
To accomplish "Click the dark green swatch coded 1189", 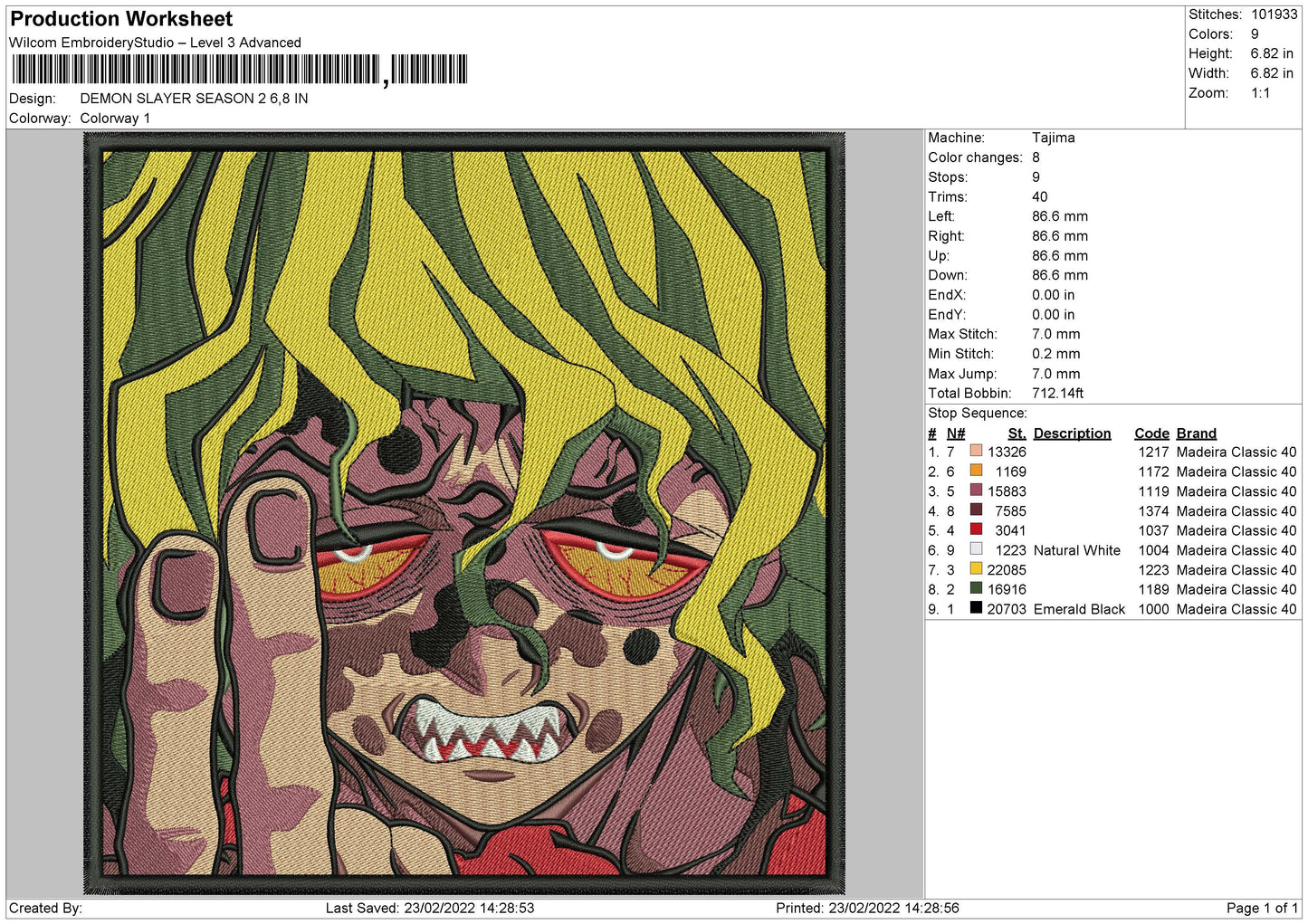I will tap(976, 588).
